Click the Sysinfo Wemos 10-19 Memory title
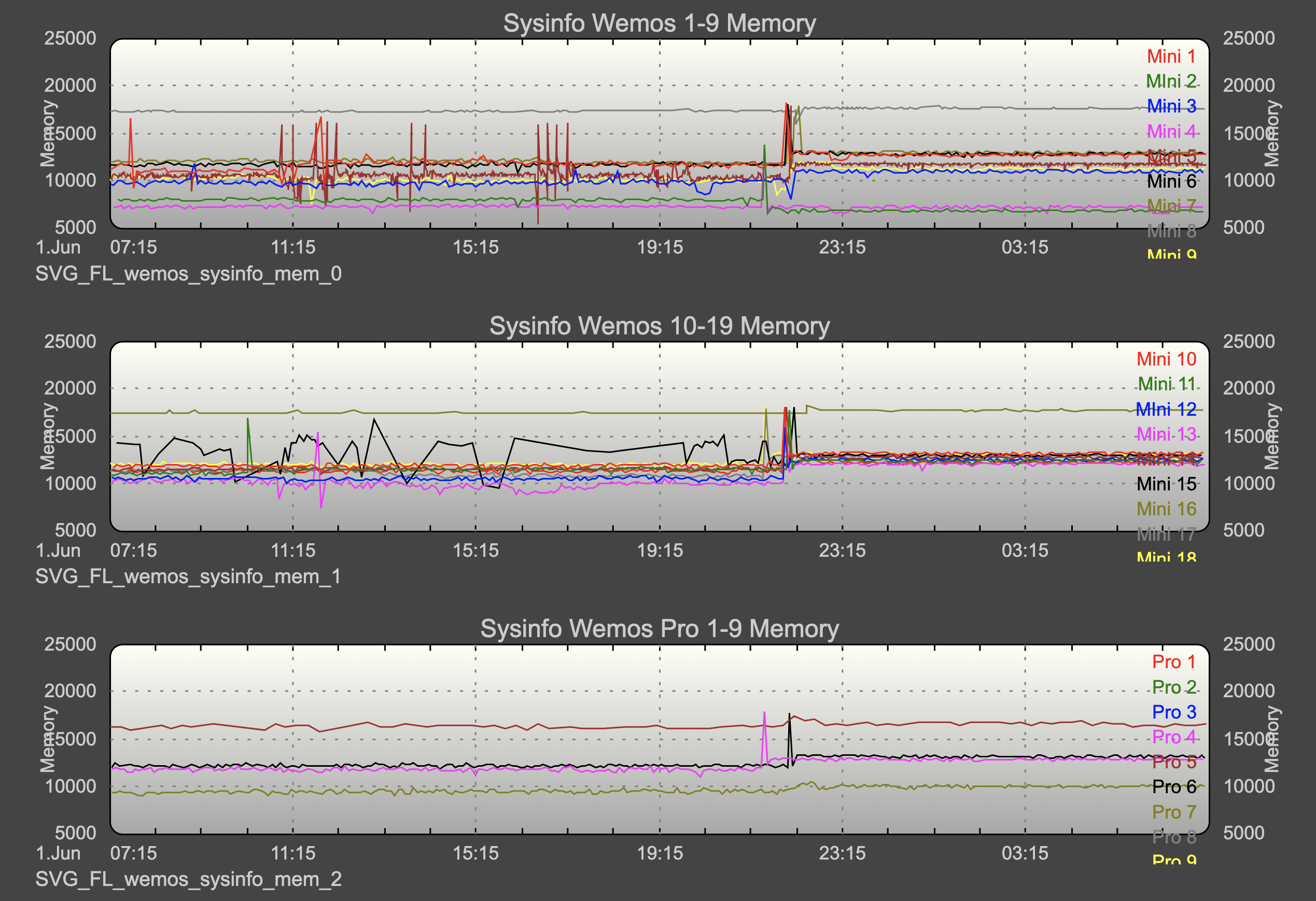 pyautogui.click(x=659, y=326)
